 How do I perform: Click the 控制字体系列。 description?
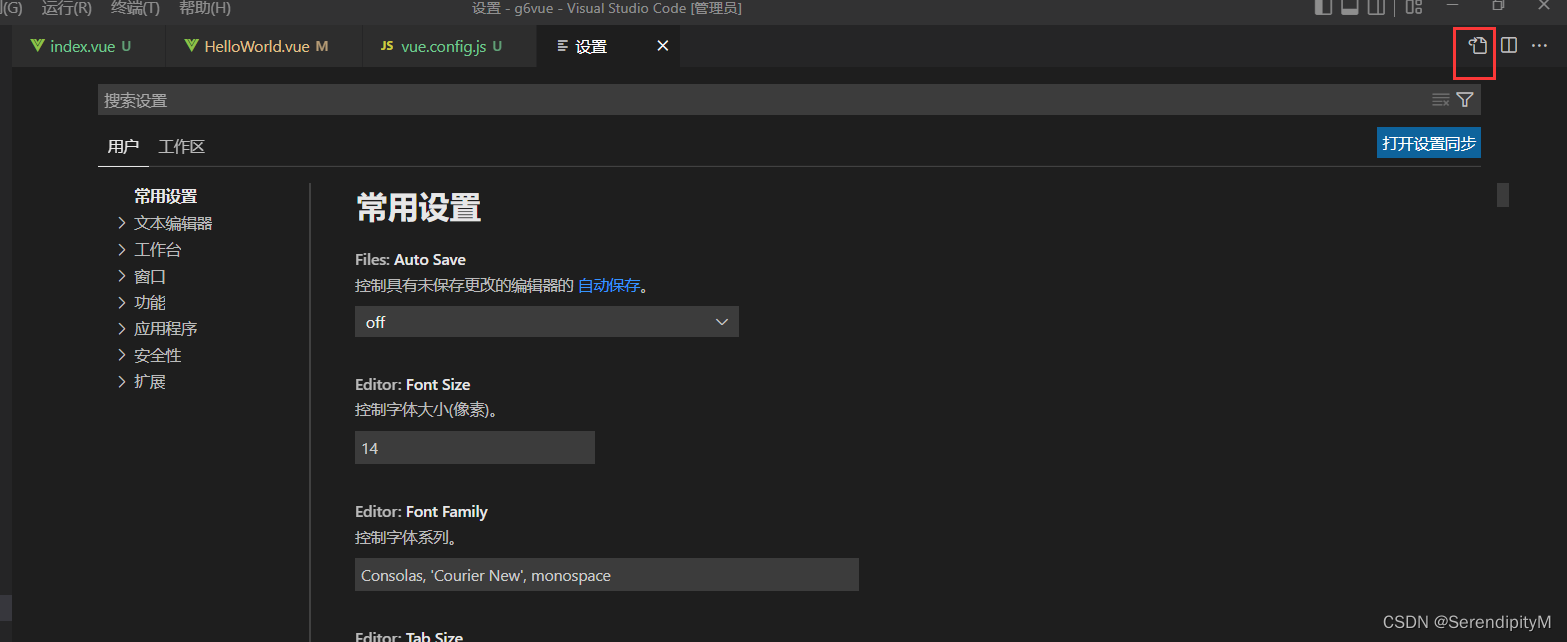406,537
